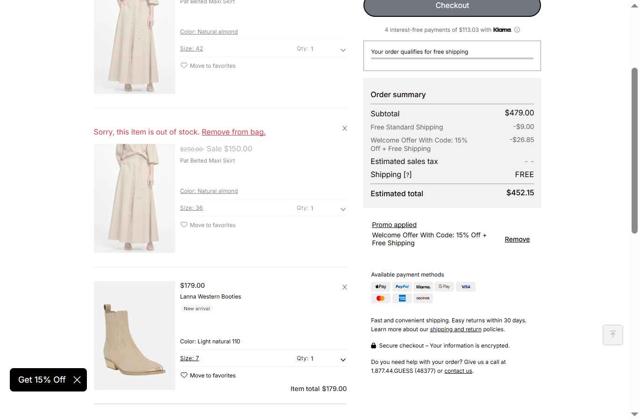Click the Mastercard payment icon
The width and height of the screenshot is (640, 420).
380,299
